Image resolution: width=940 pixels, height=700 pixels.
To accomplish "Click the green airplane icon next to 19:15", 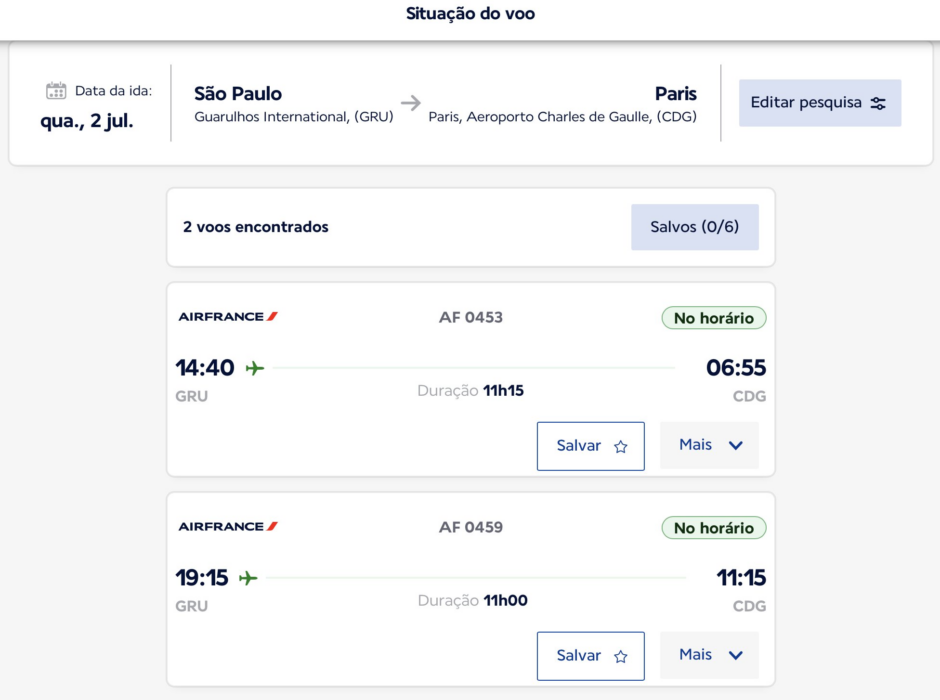I will 248,578.
